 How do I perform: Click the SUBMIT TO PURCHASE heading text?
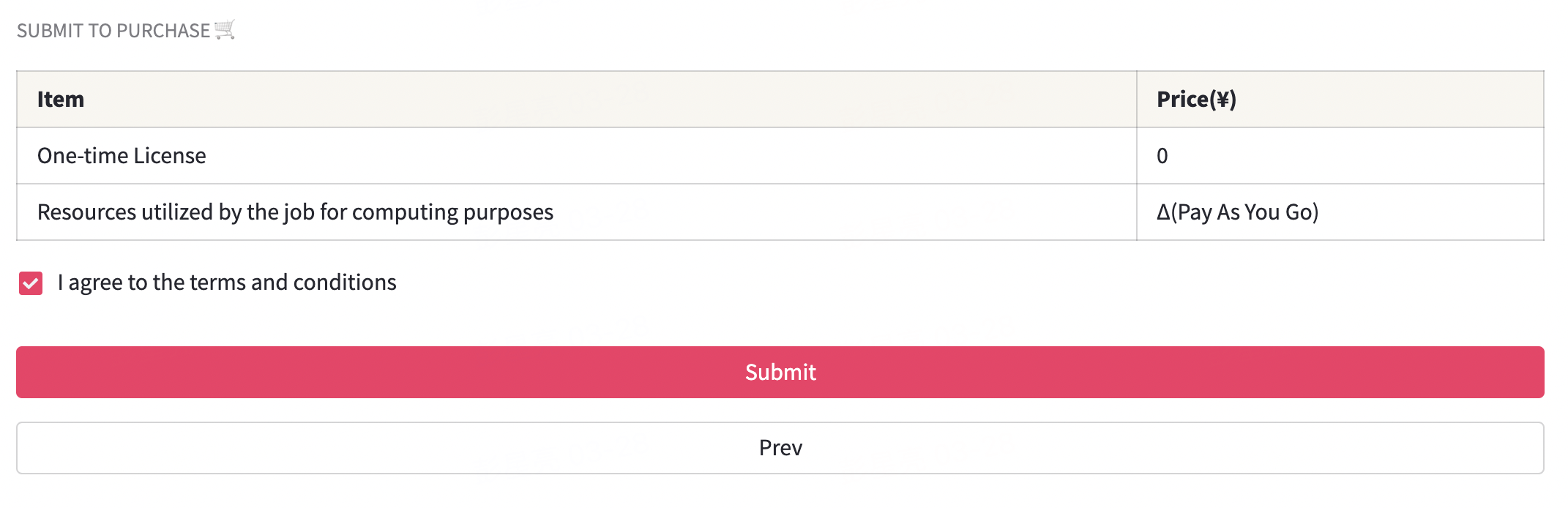113,31
